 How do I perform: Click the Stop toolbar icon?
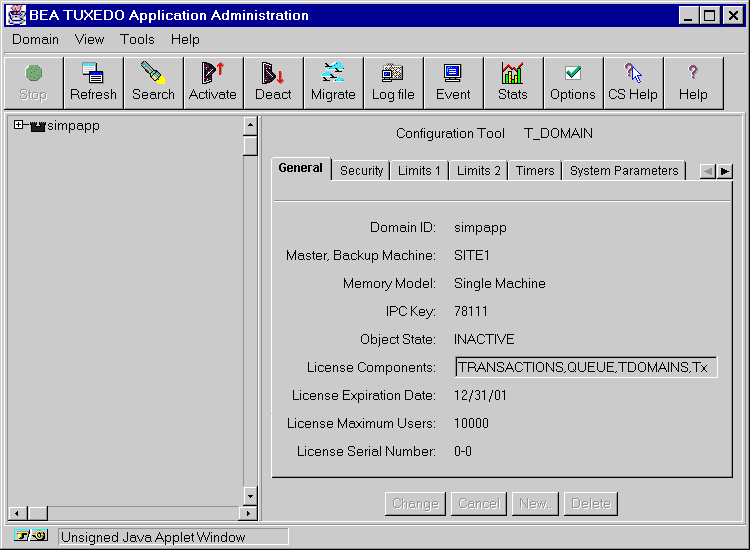click(x=33, y=83)
